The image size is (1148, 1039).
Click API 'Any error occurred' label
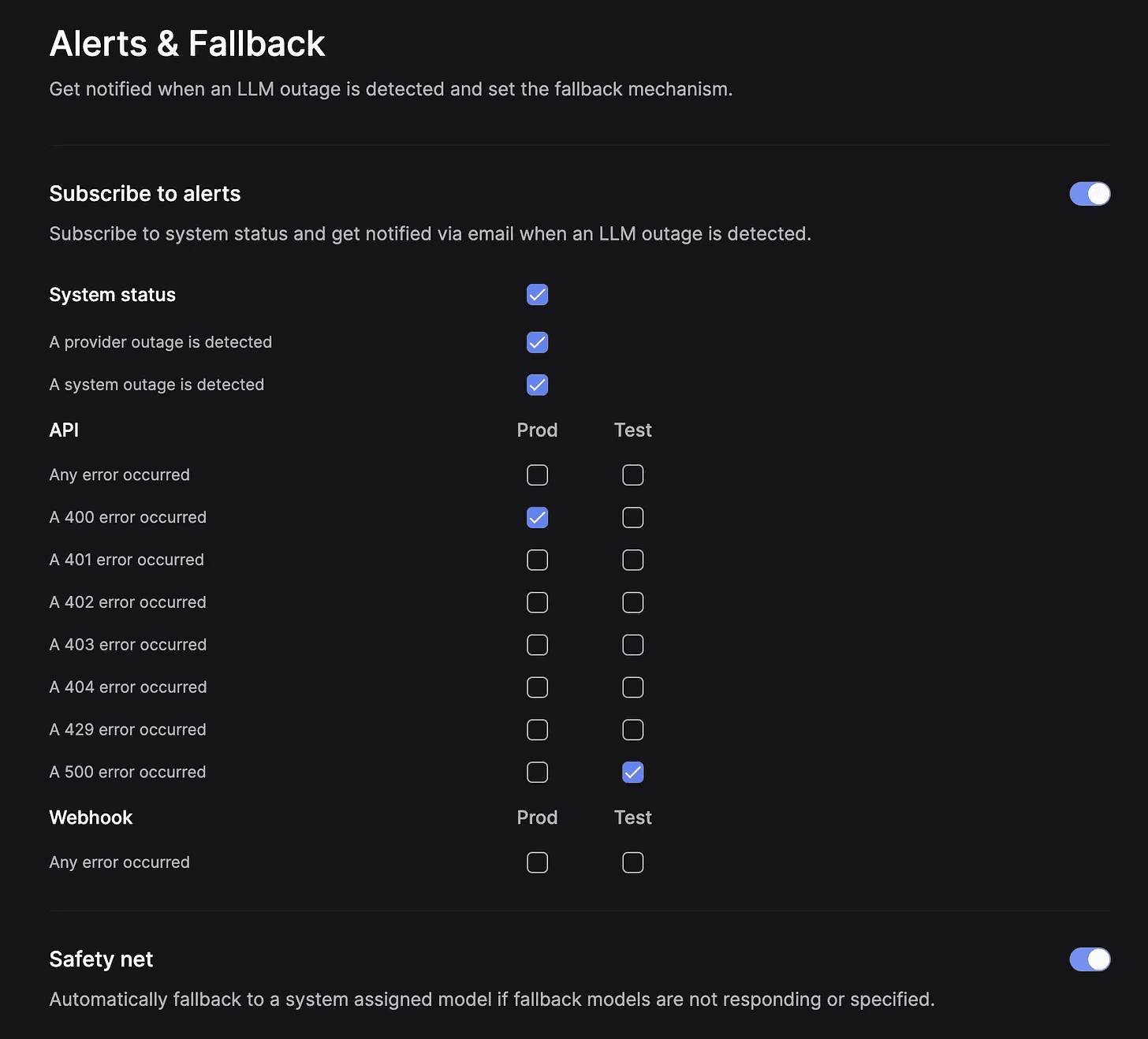120,475
